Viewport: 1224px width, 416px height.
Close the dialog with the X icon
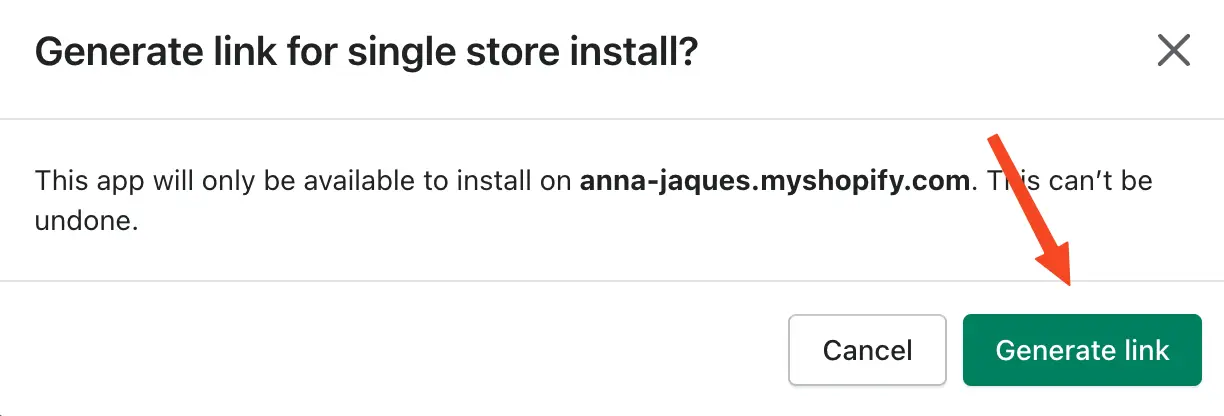pos(1173,50)
